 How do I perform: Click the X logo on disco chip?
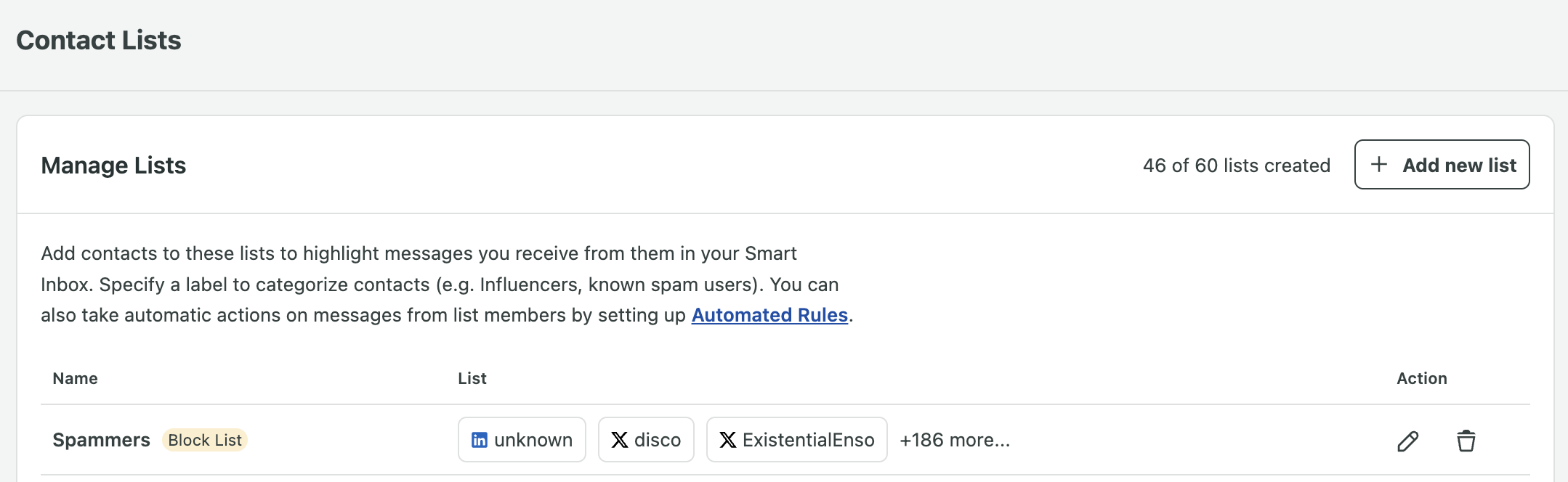[x=620, y=440]
